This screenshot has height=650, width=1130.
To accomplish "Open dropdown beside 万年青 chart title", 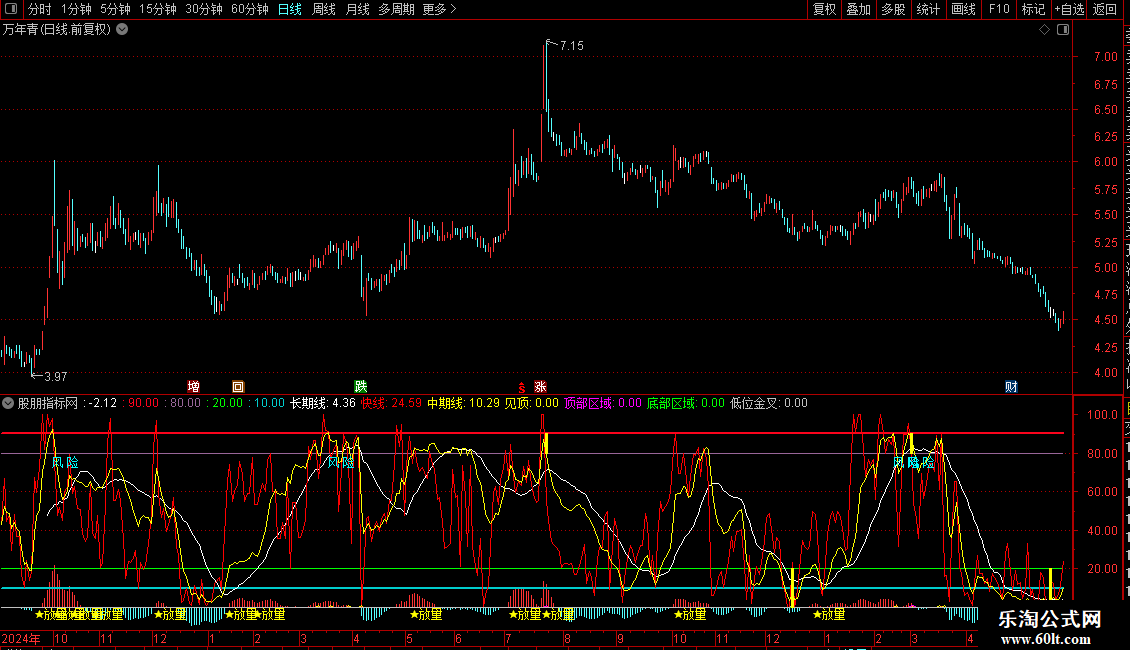I will pyautogui.click(x=123, y=30).
